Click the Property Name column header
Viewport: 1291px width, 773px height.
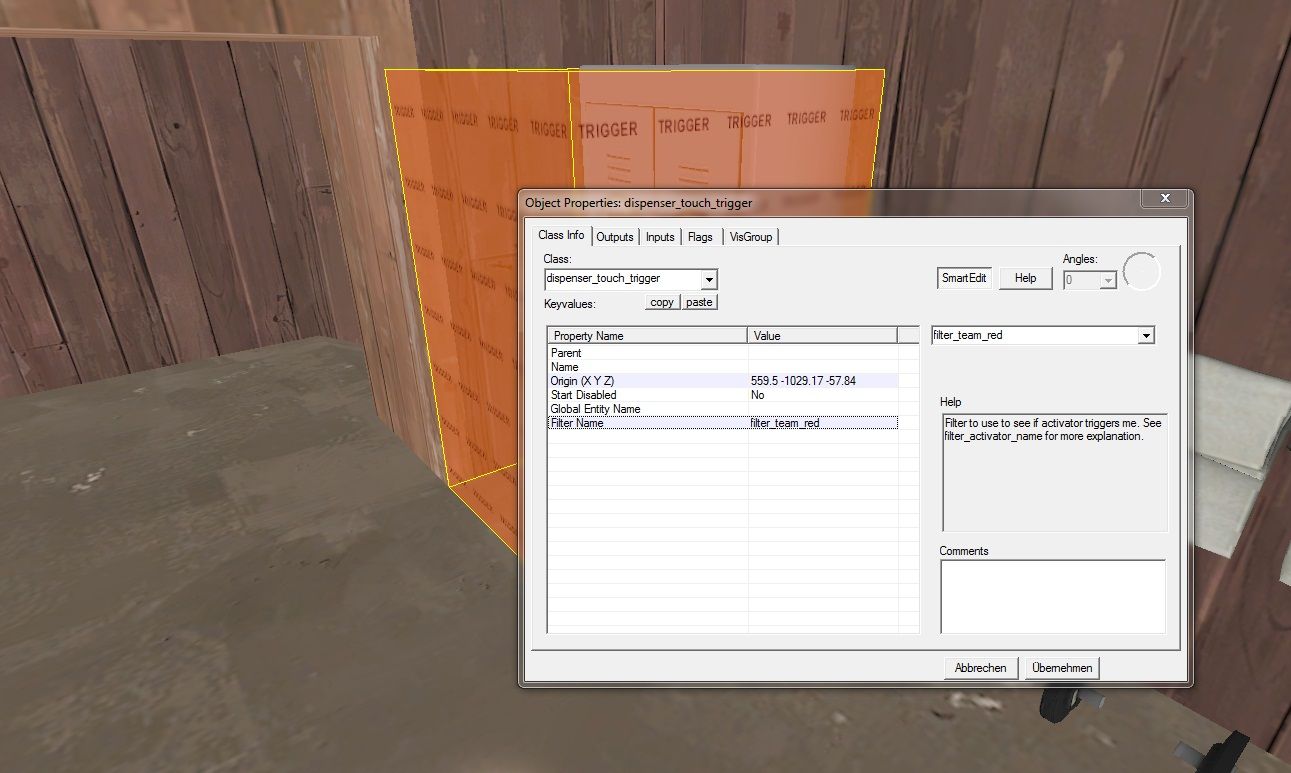pyautogui.click(x=647, y=336)
